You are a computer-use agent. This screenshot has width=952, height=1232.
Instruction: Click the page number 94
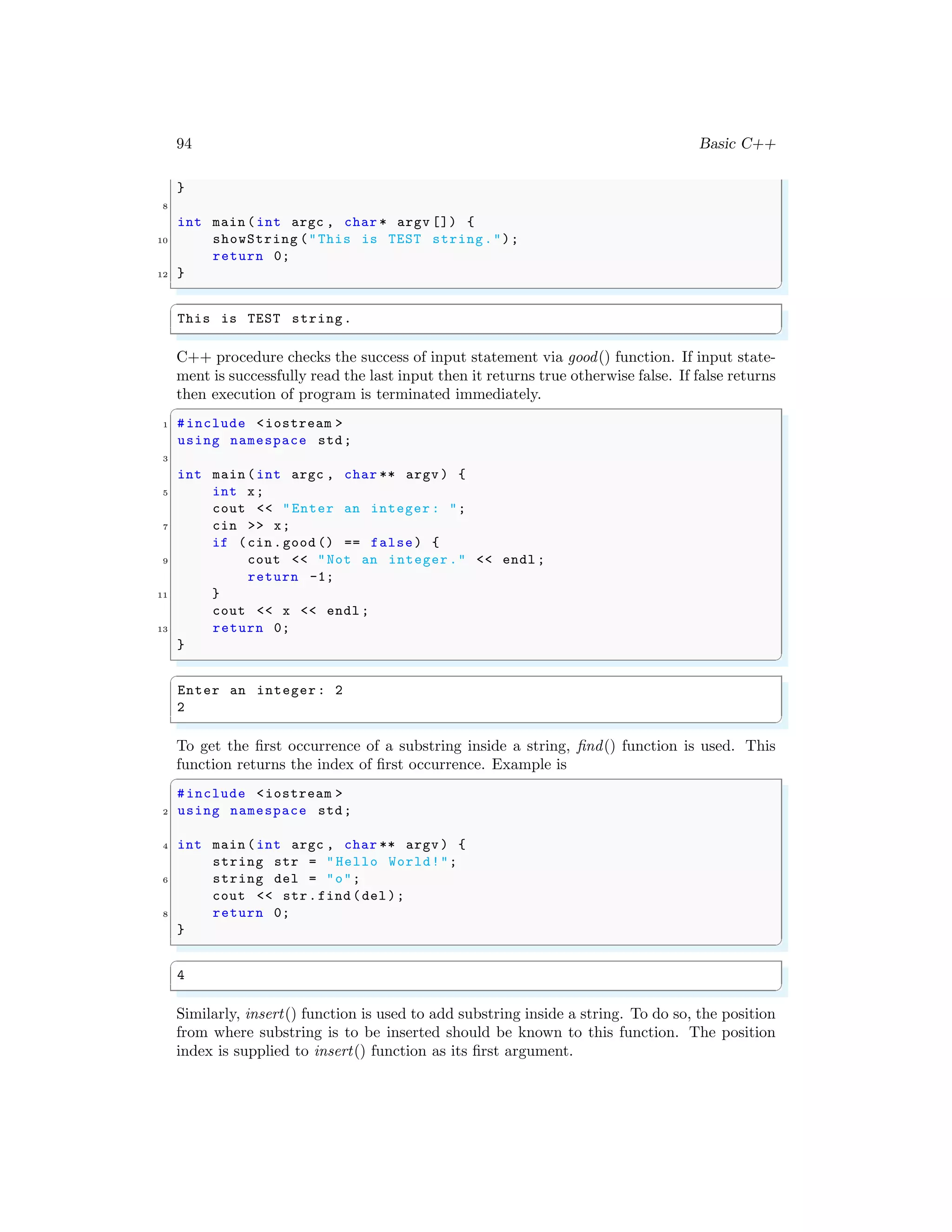(184, 144)
